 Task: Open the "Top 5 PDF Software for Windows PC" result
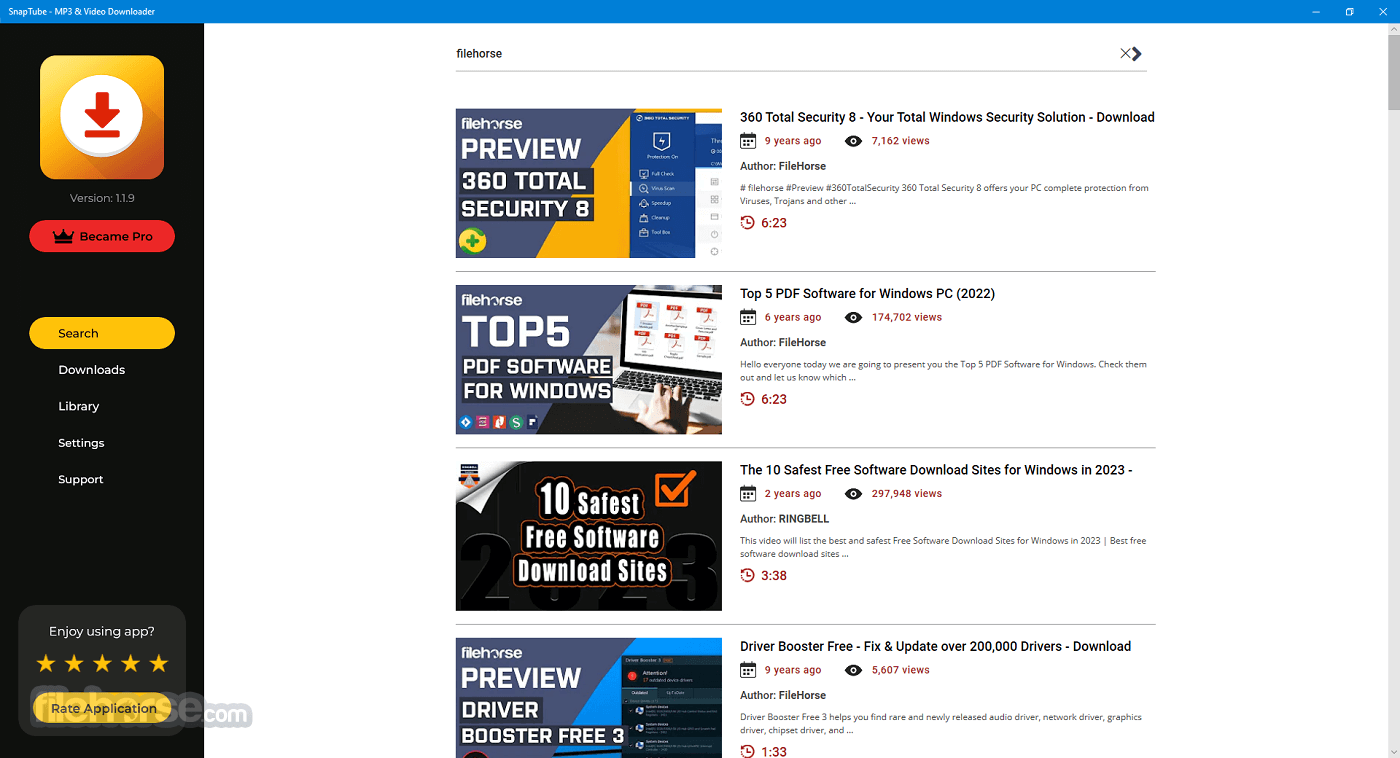click(867, 293)
